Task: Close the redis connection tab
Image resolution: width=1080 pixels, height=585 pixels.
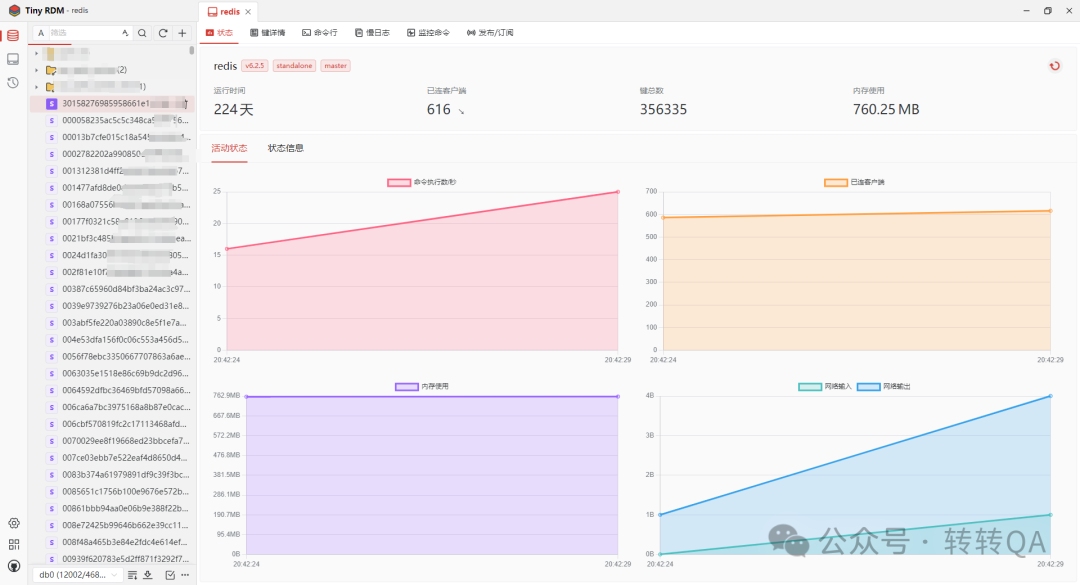Action: click(248, 12)
